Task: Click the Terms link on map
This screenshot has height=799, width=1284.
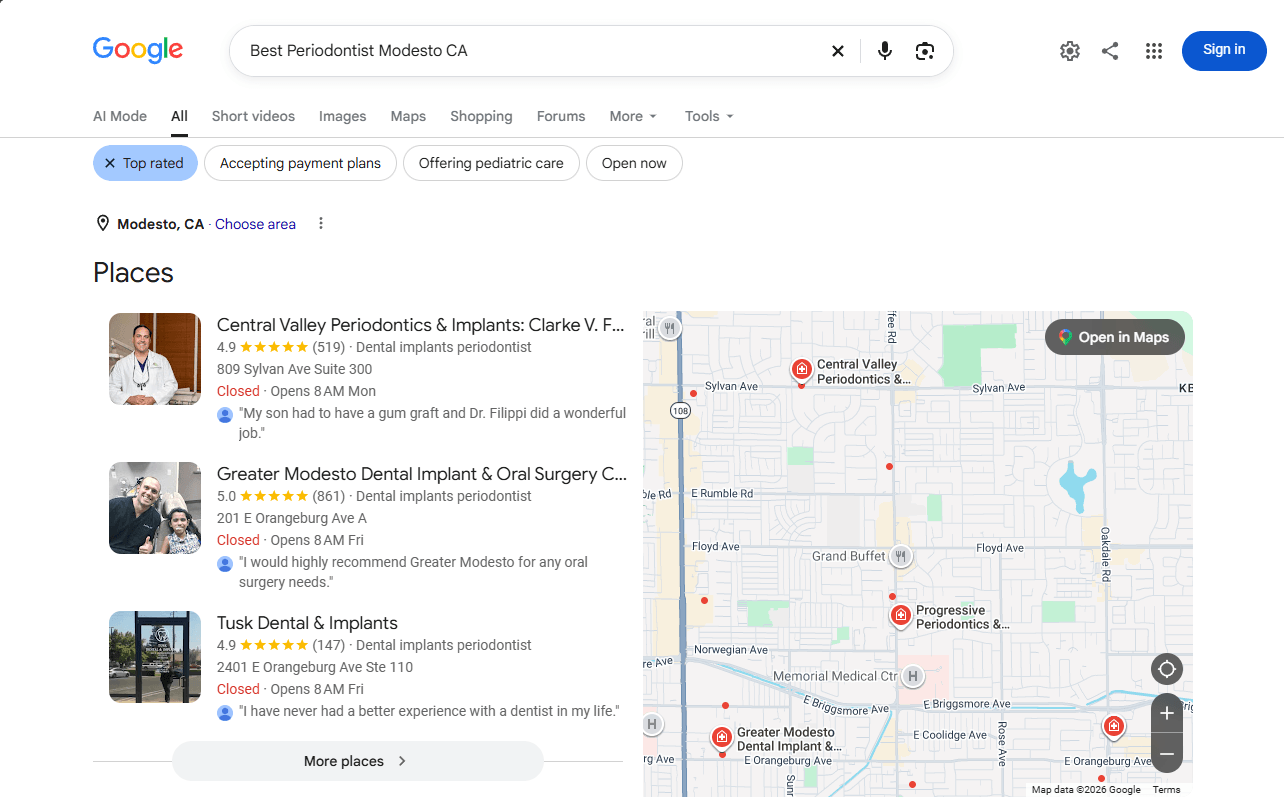Action: coord(1166,790)
